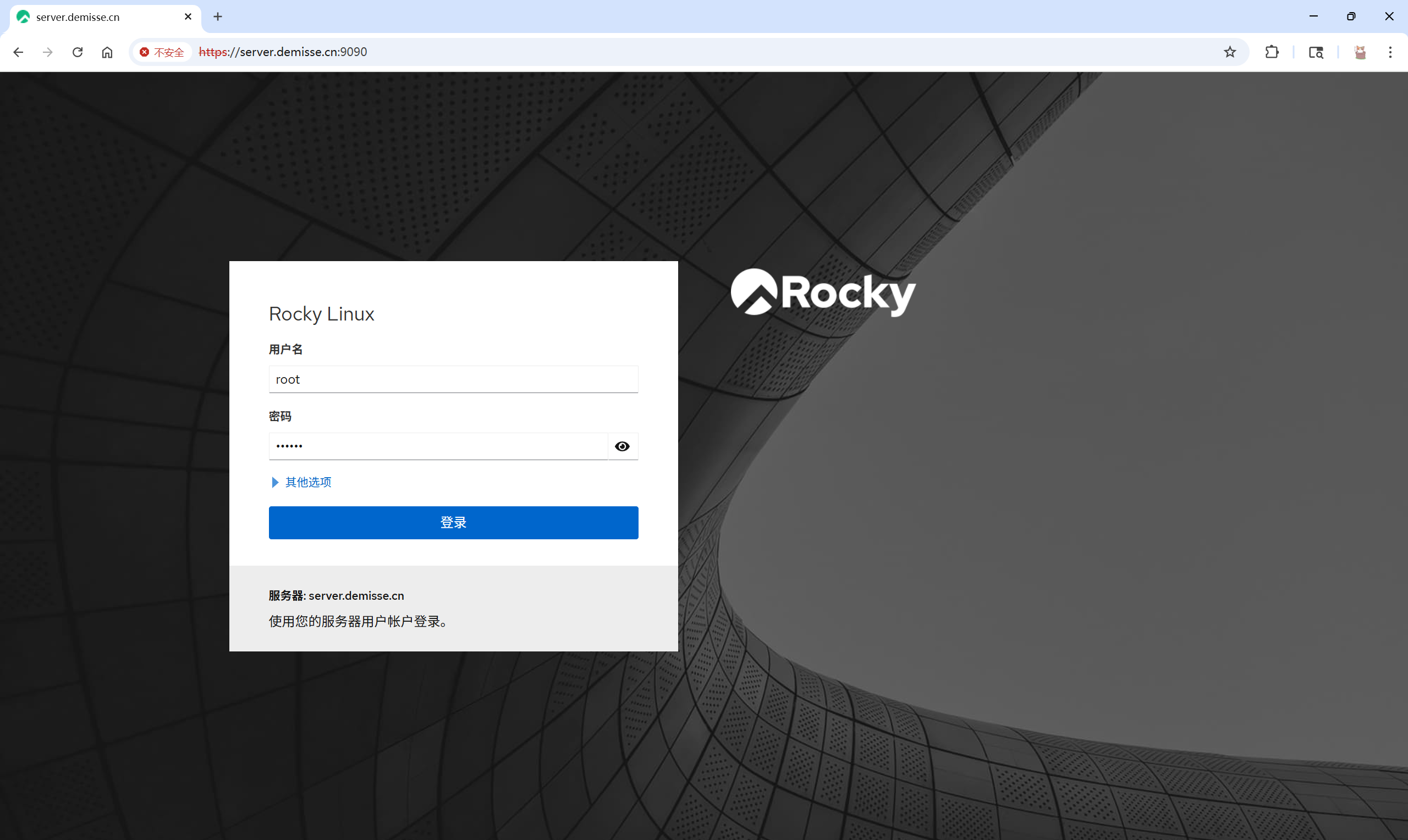This screenshot has height=840, width=1408.
Task: Reload the page
Action: tap(78, 52)
